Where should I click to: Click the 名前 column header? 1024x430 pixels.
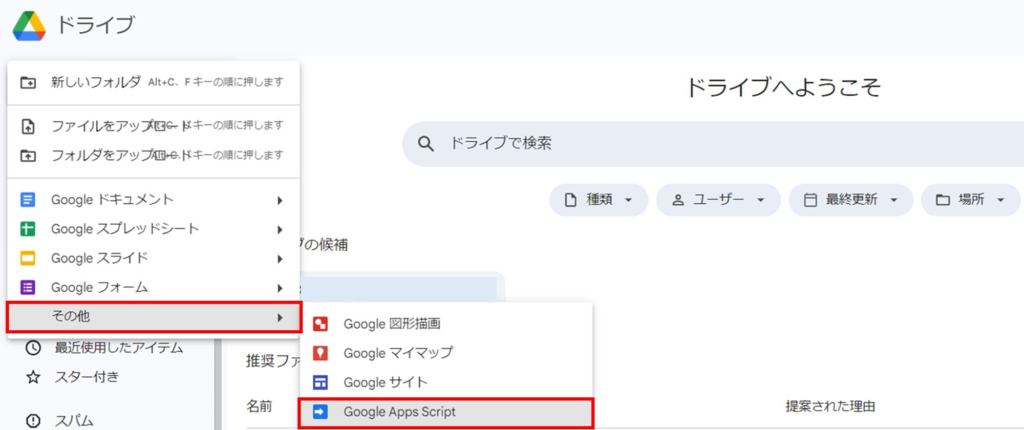pos(259,406)
